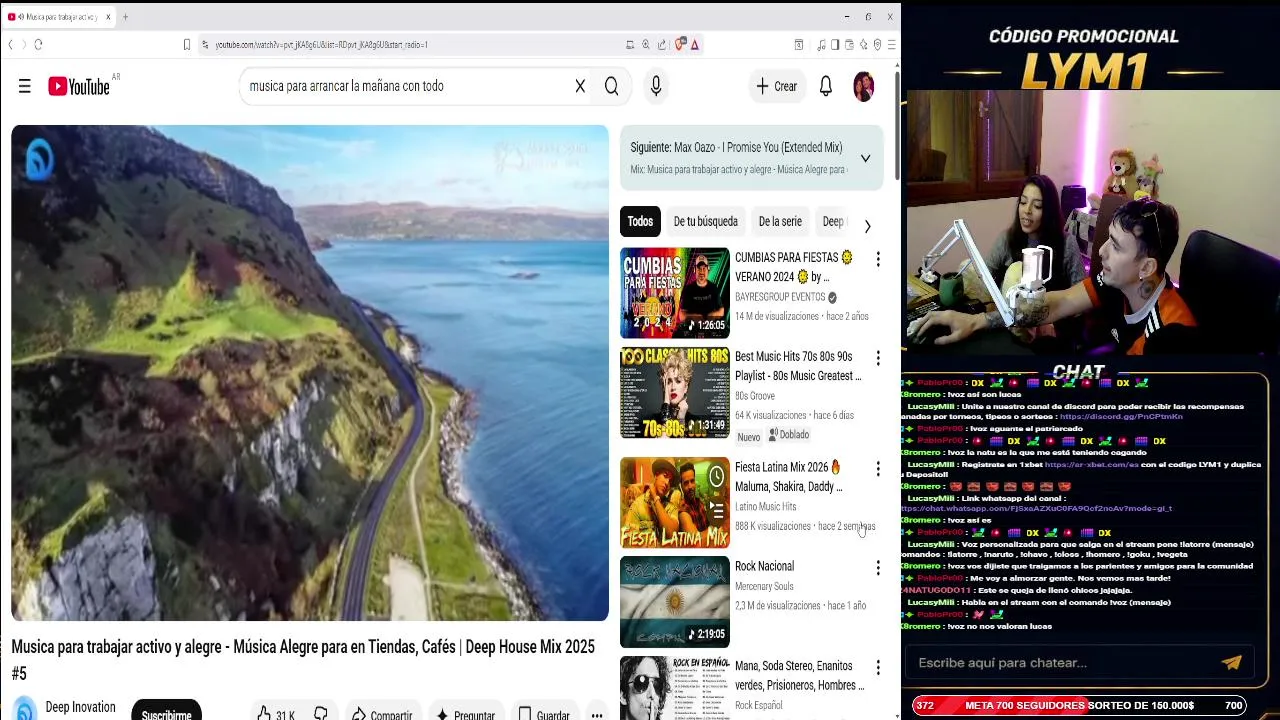
Task: Go back with the browser back arrow
Action: coord(10,44)
